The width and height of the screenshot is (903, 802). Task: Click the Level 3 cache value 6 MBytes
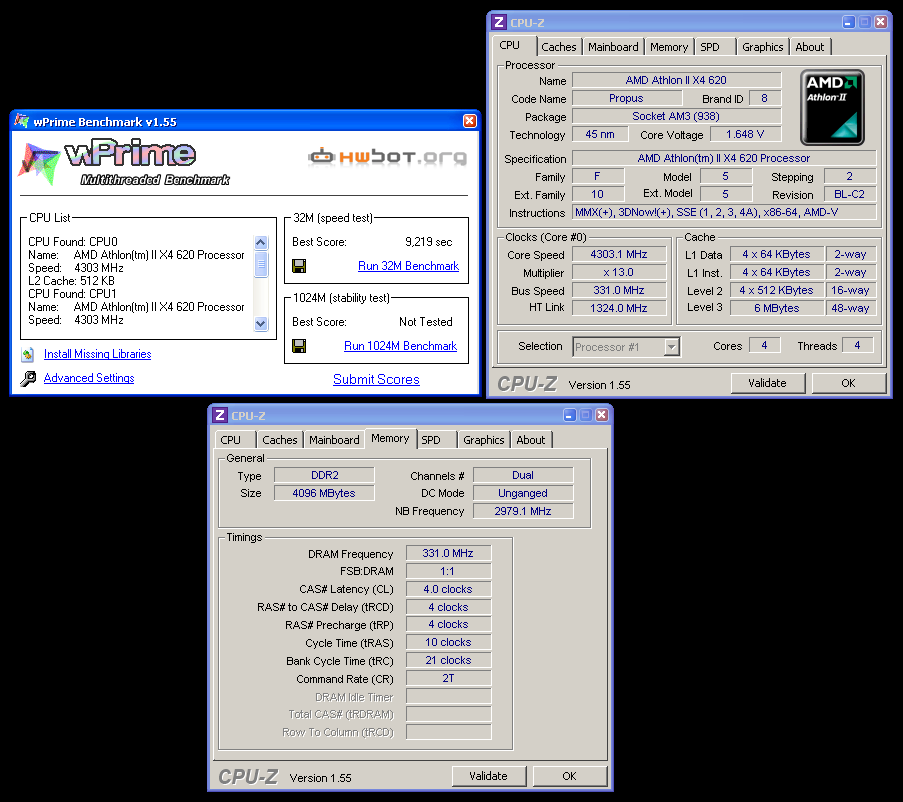click(x=777, y=308)
